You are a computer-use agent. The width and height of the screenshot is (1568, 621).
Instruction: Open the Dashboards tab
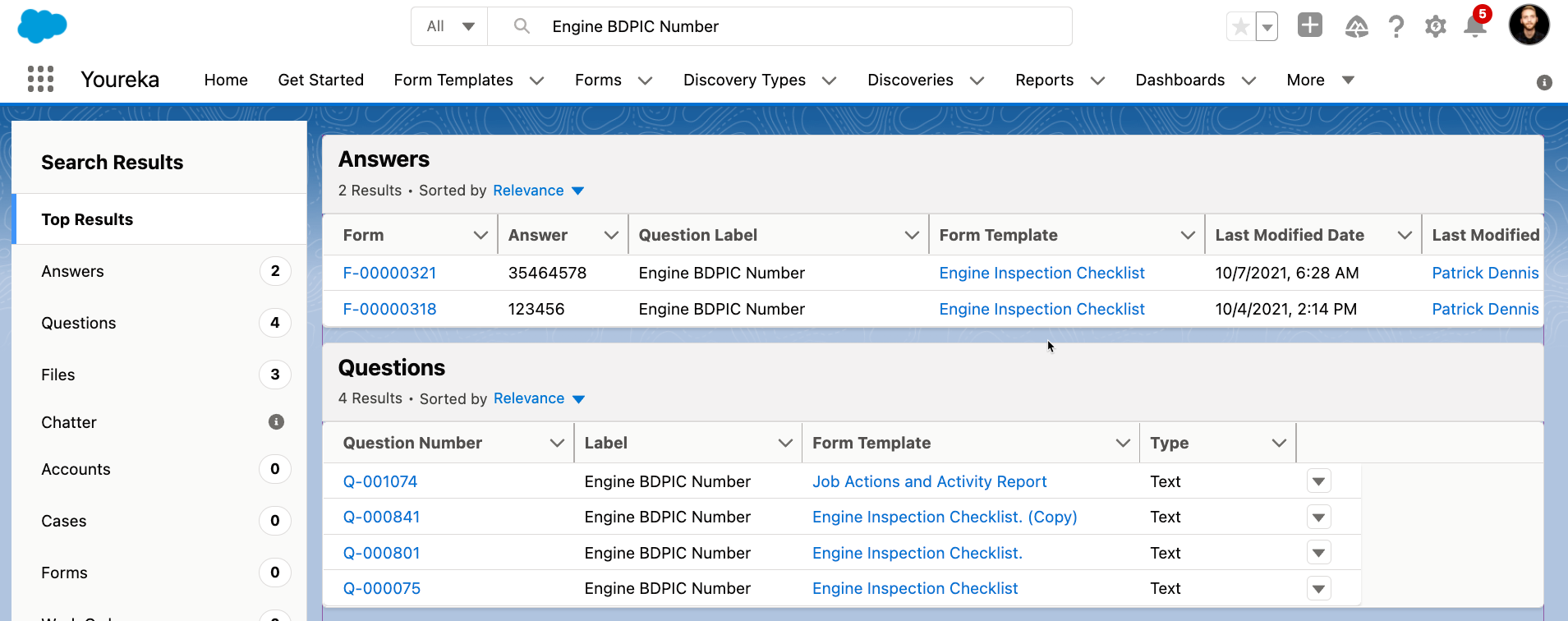coord(1179,80)
